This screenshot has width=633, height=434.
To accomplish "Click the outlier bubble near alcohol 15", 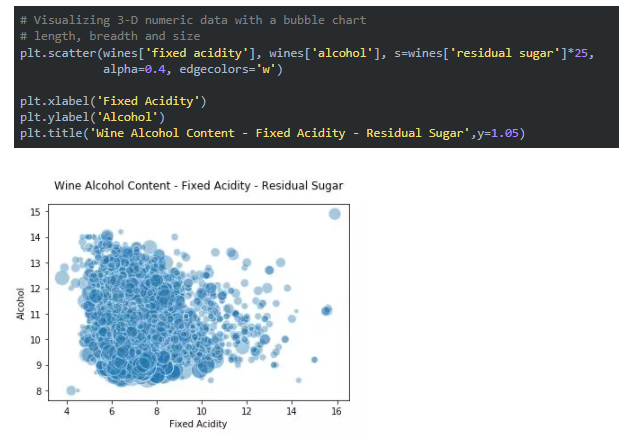I will 334,214.
